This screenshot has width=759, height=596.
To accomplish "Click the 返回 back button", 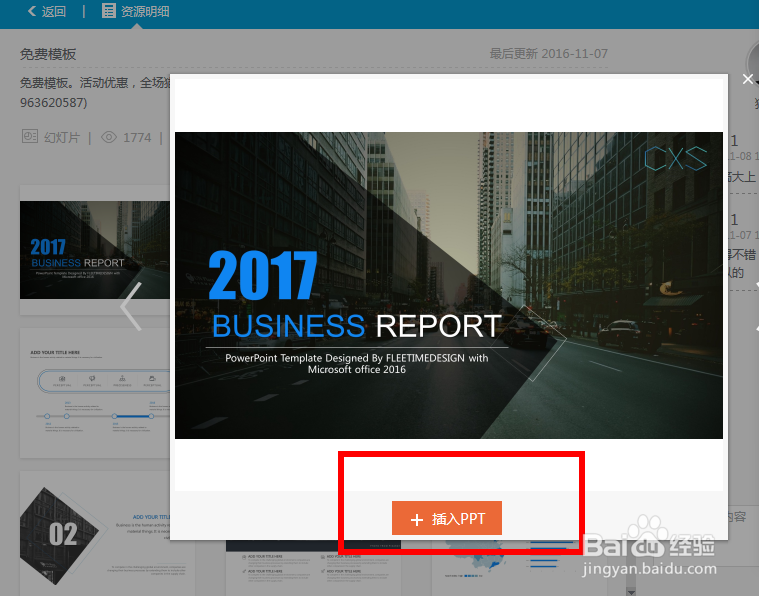I will click(46, 11).
